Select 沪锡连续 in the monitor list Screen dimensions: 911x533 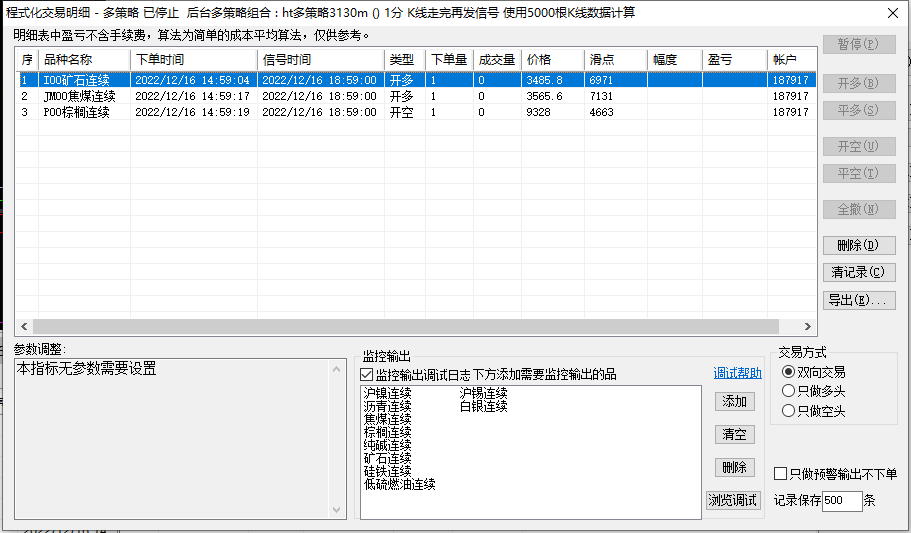pyautogui.click(x=483, y=394)
